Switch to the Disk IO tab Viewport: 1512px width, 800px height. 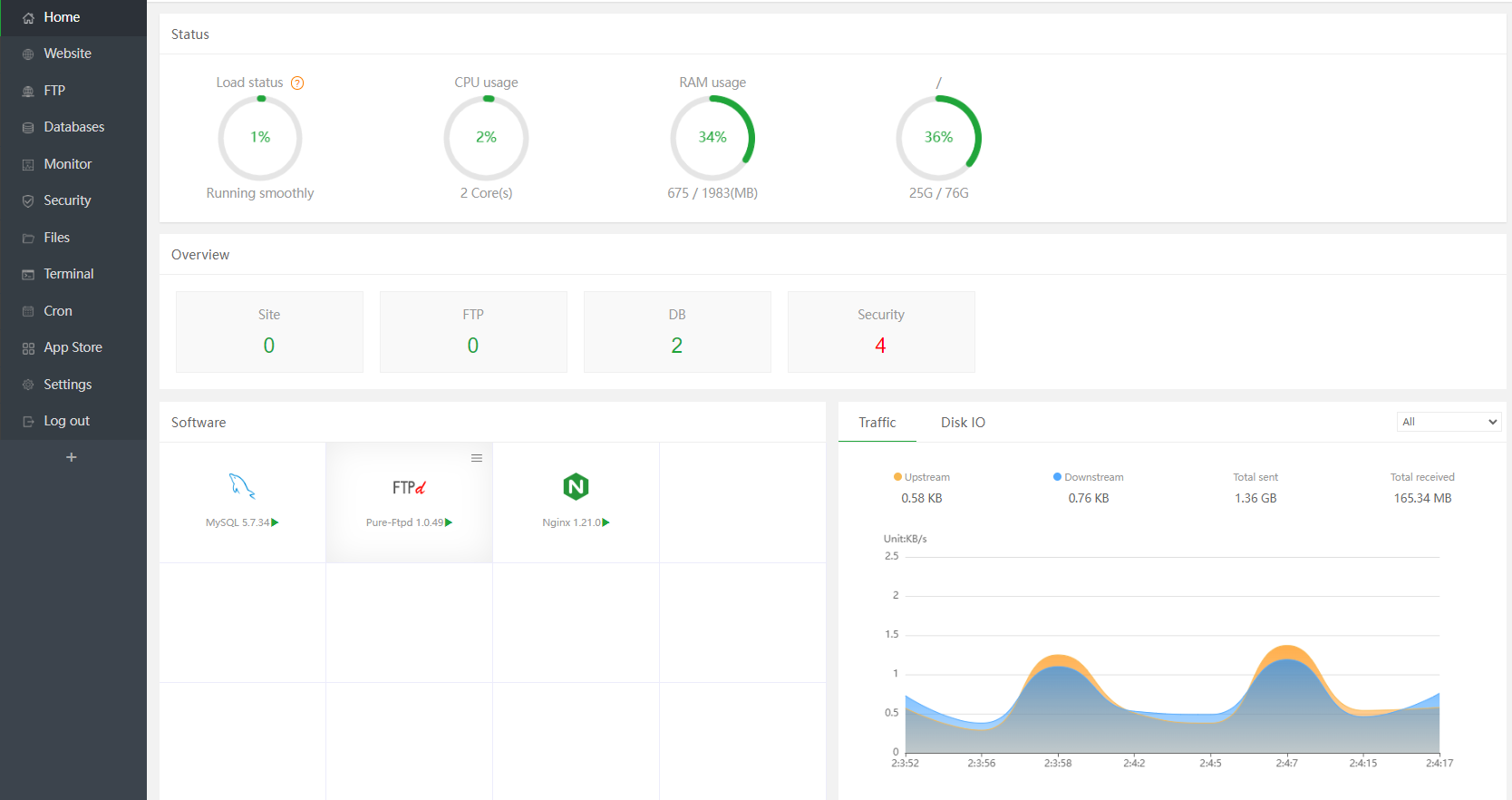point(963,423)
